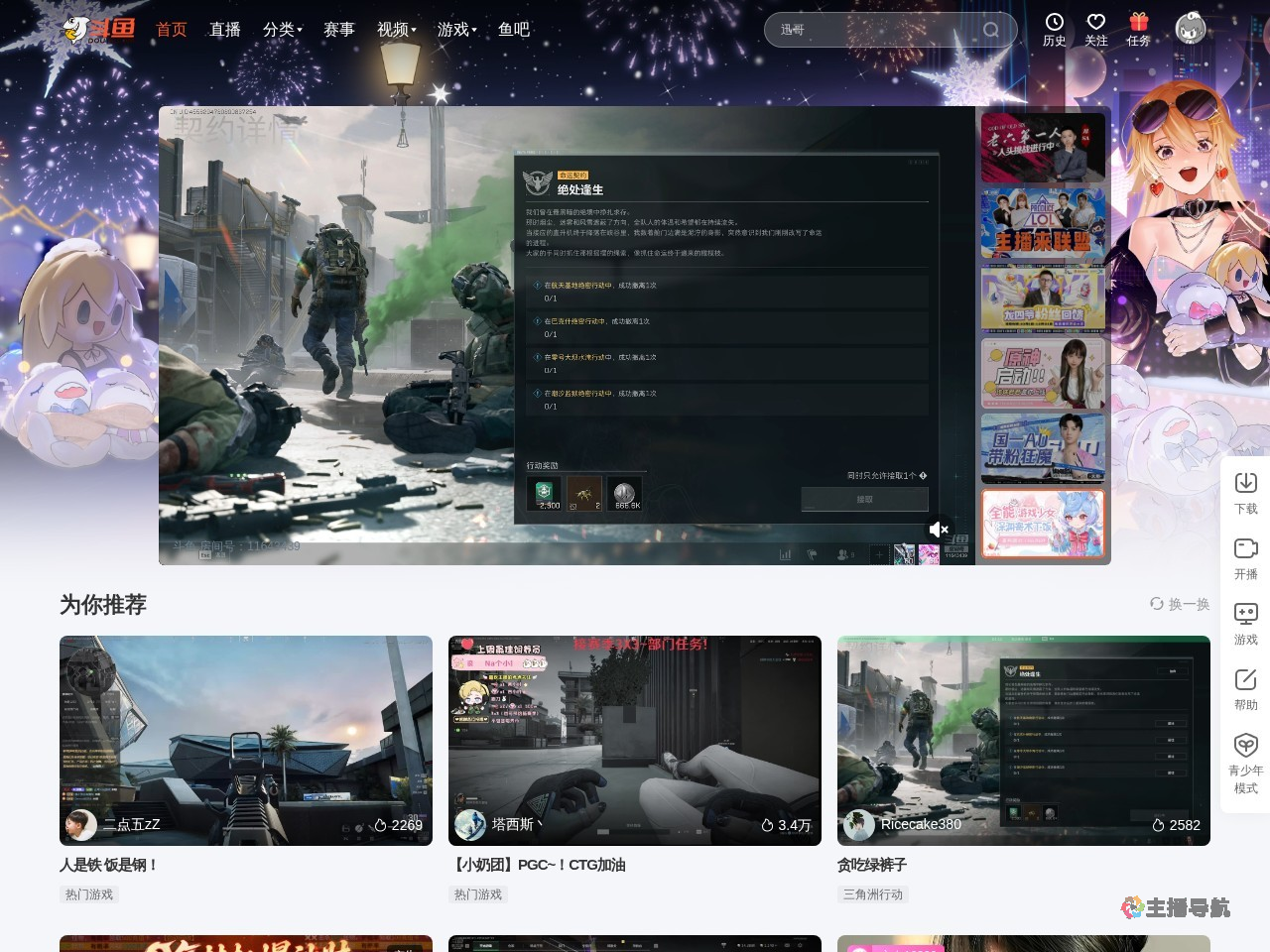Click the user avatar icon
Viewport: 1270px width, 952px height.
coord(1191,29)
